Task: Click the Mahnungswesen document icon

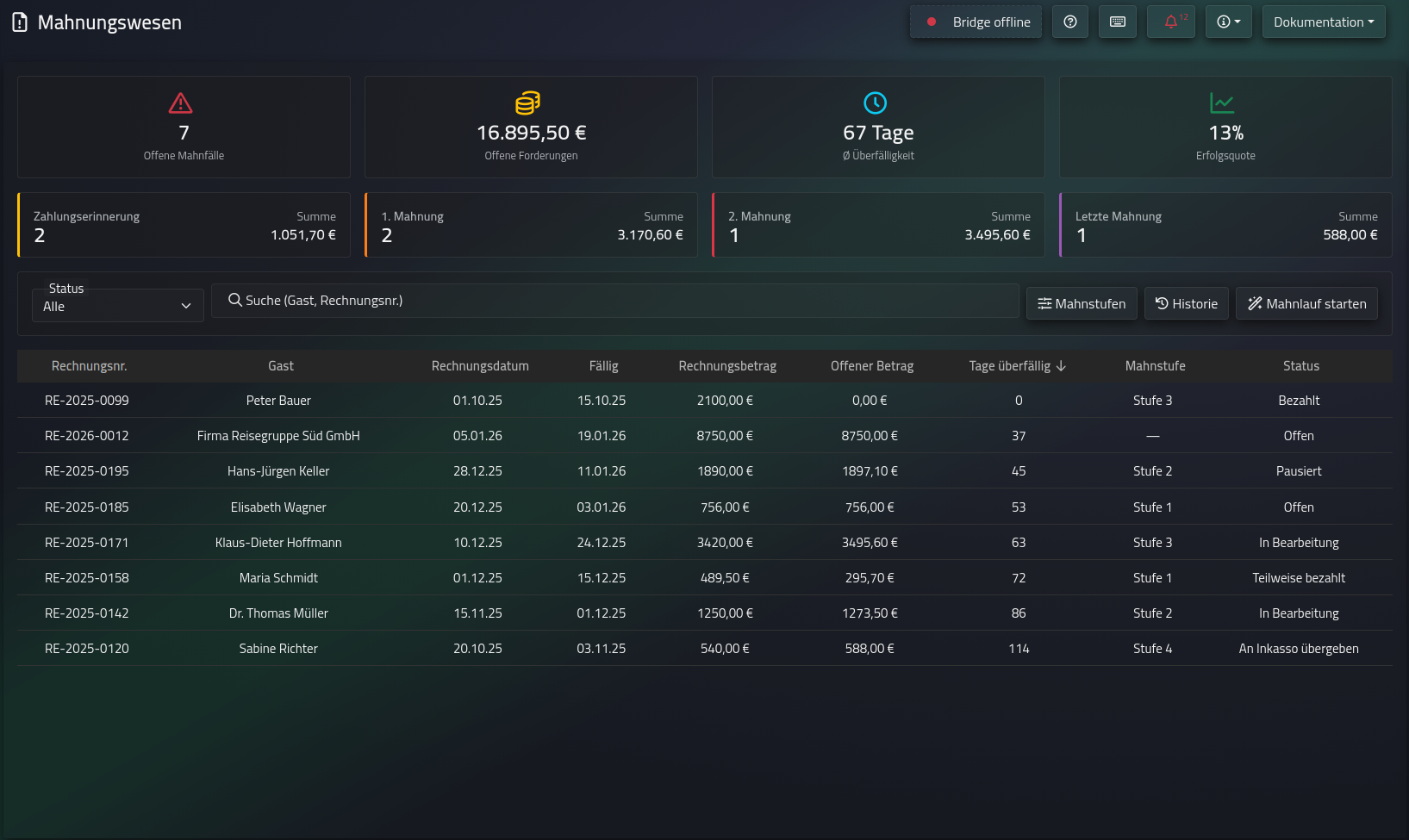Action: tap(20, 22)
